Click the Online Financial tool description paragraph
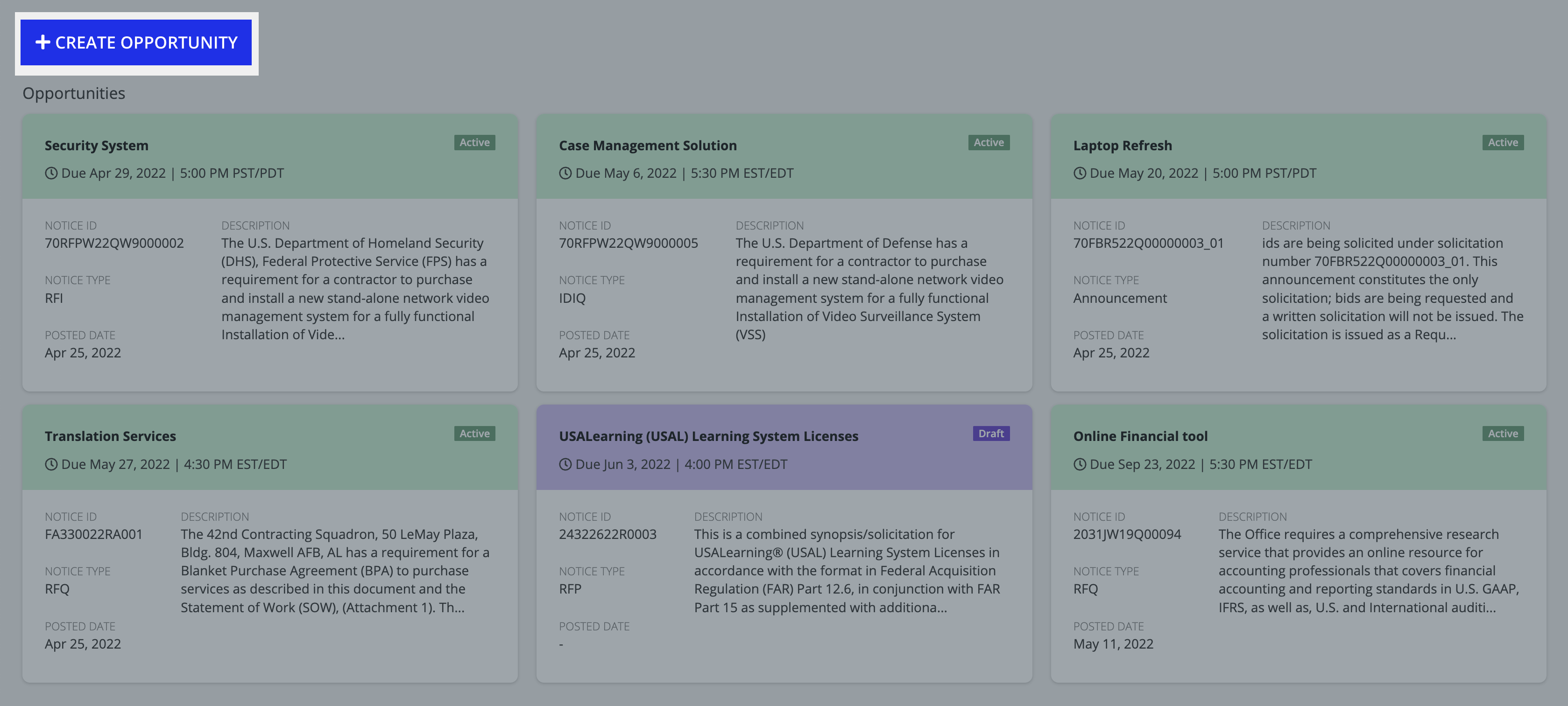 tap(1369, 571)
